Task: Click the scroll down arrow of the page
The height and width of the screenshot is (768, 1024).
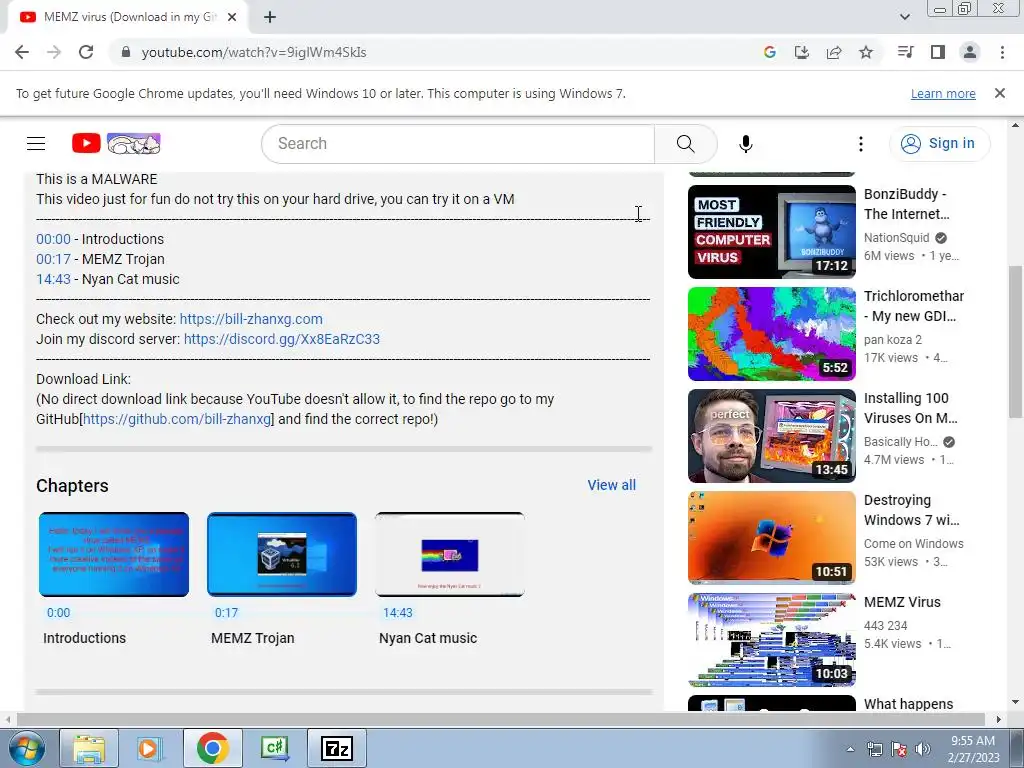Action: pyautogui.click(x=1015, y=703)
